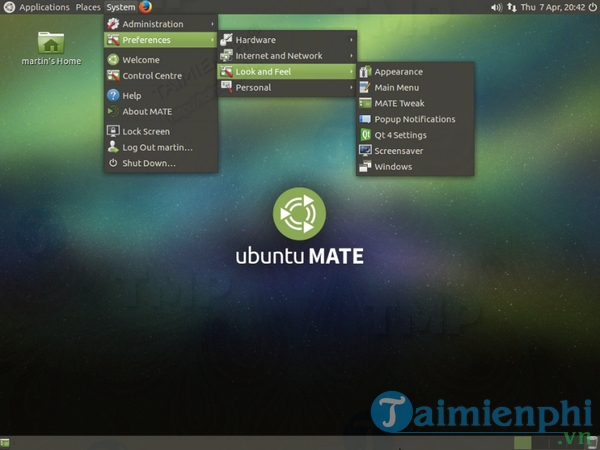600x450 pixels.
Task: Select Appearance from Look and Feel
Action: coord(415,72)
